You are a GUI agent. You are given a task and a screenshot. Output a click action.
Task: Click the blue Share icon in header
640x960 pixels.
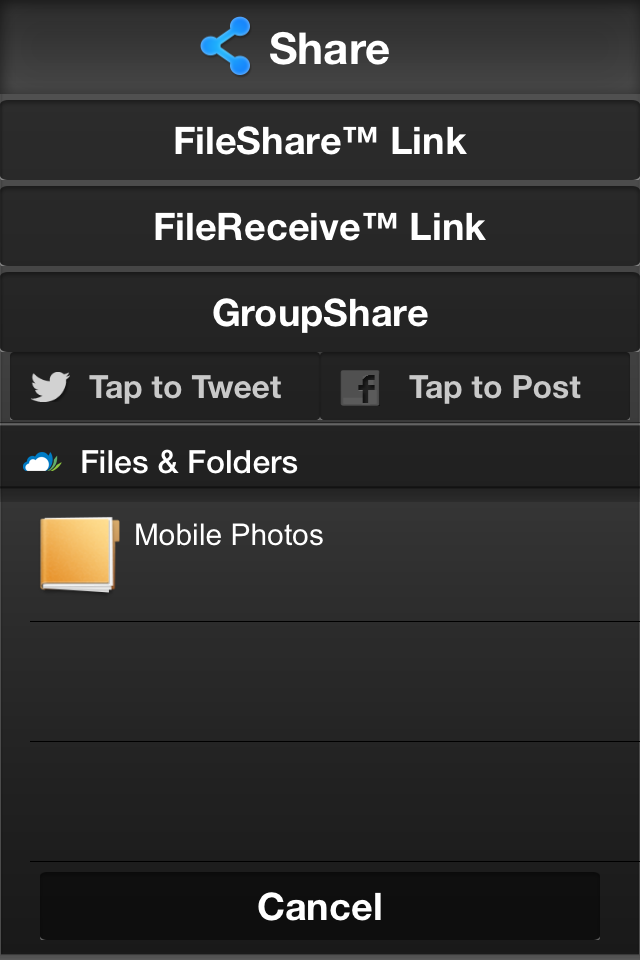[225, 46]
